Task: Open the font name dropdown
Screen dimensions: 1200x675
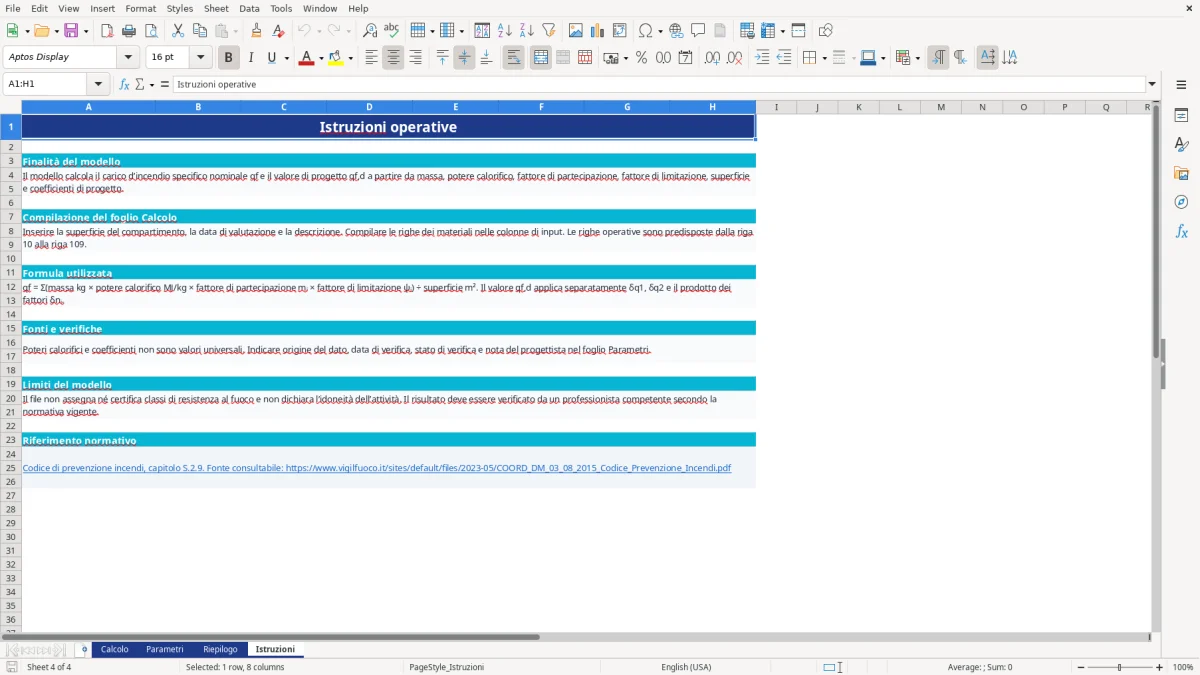Action: [x=128, y=58]
